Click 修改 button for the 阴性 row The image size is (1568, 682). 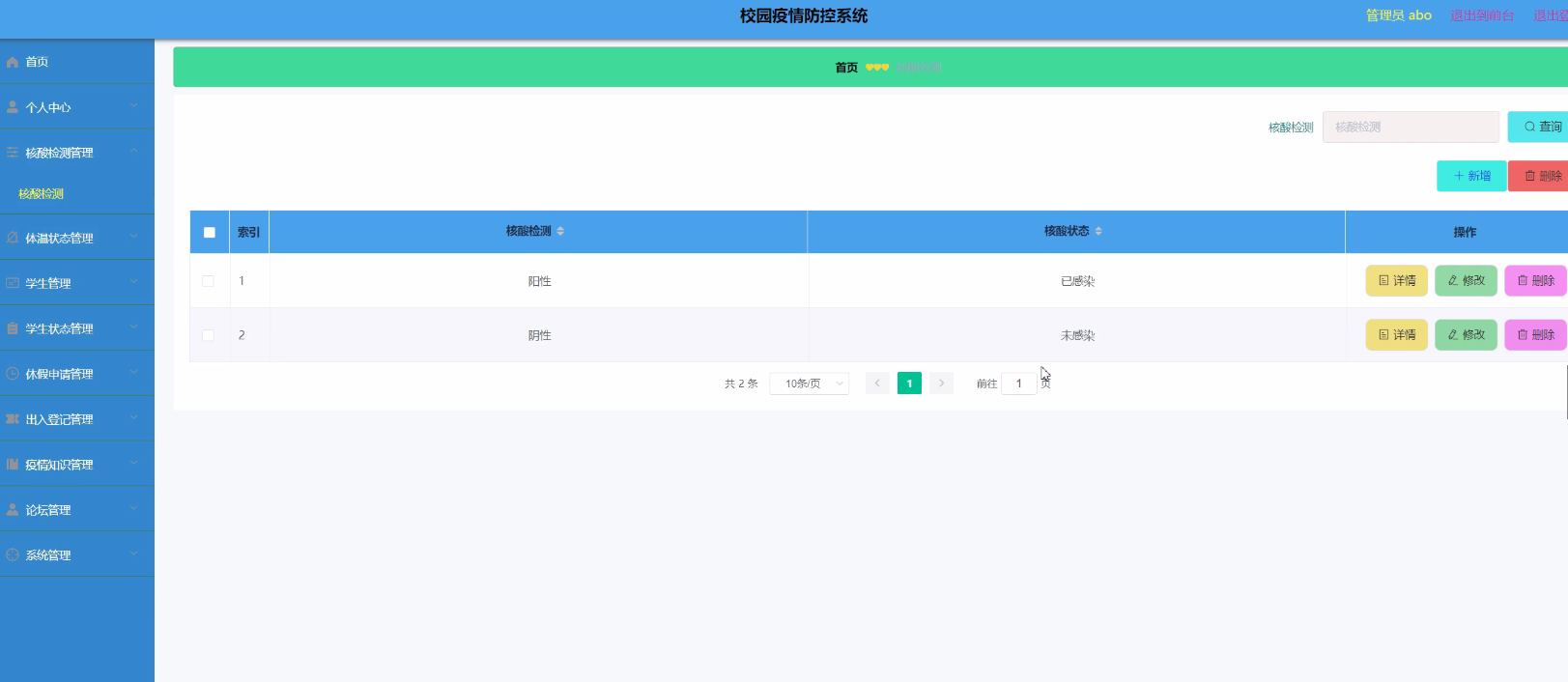coord(1466,335)
